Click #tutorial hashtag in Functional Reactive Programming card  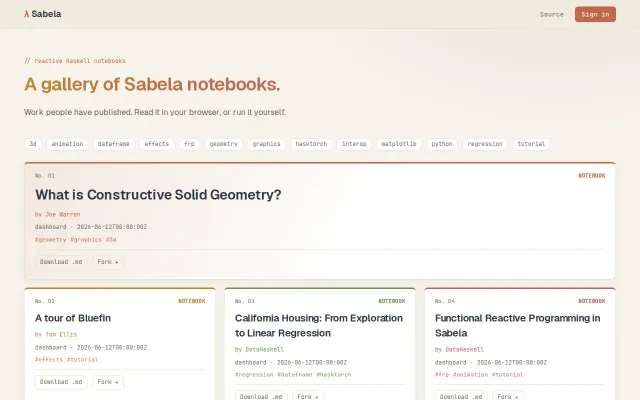[x=507, y=375]
